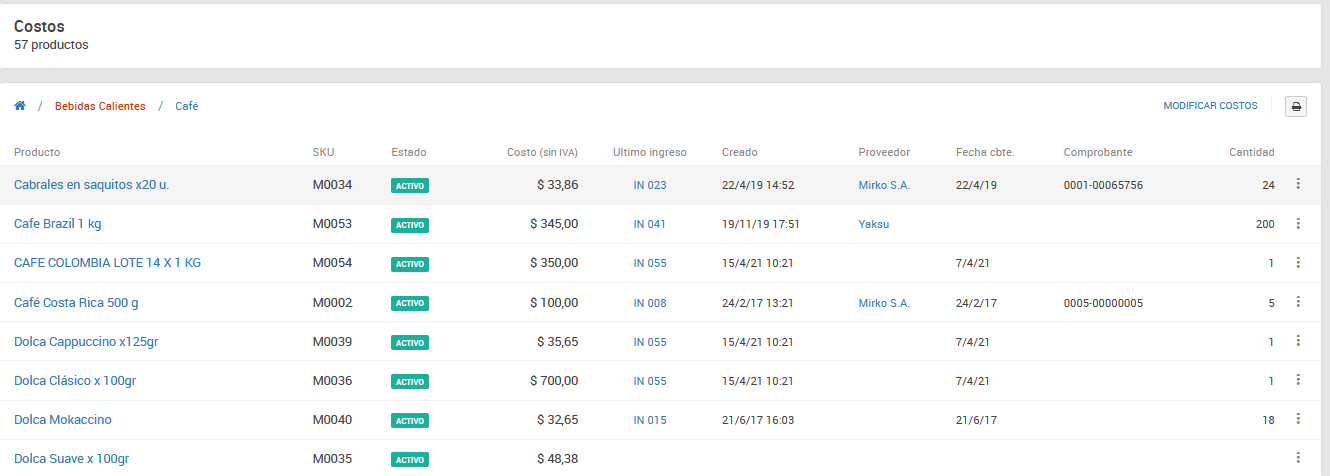Open supplier Mirko S.A. in Cabrales row
Screen dimensions: 1330x476
click(884, 185)
